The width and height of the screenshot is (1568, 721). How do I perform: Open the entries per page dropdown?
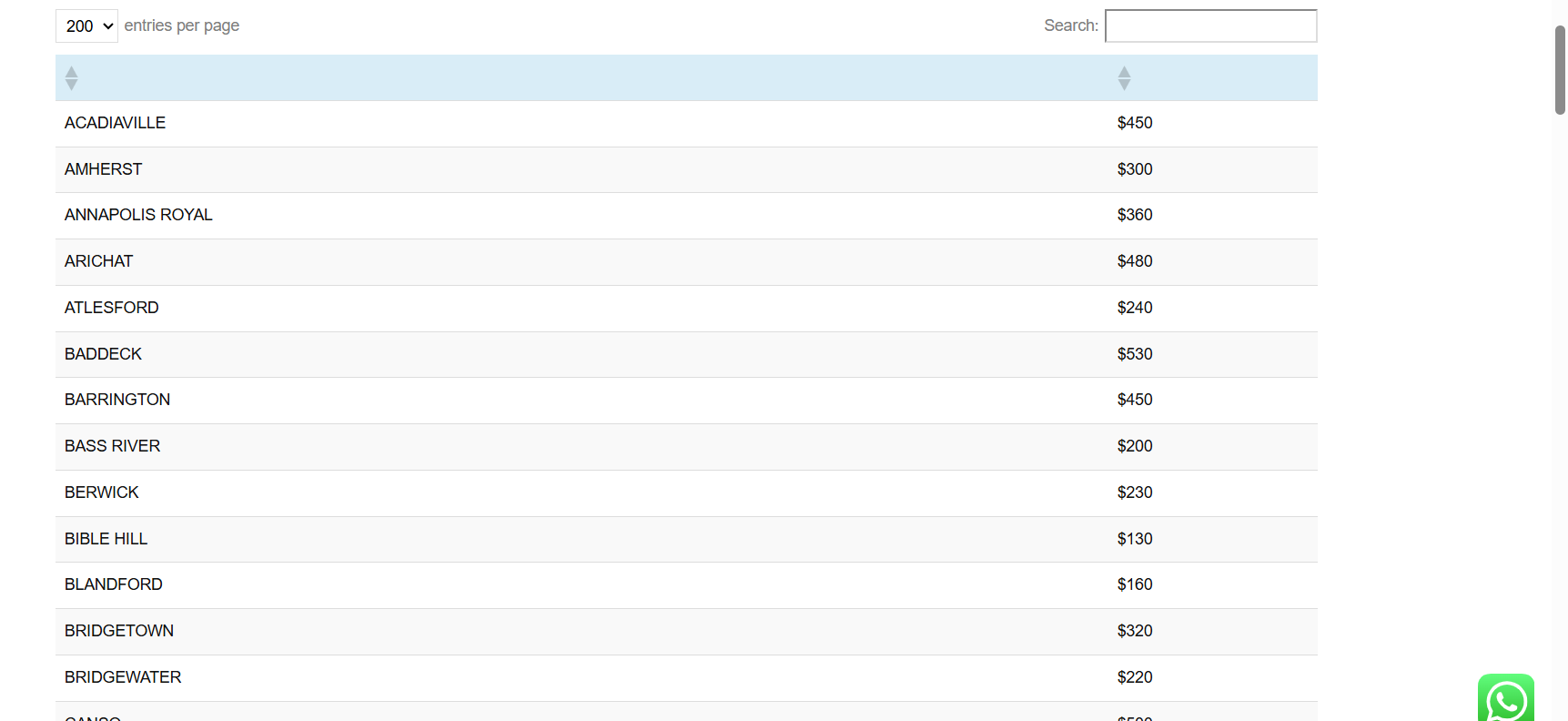[87, 26]
